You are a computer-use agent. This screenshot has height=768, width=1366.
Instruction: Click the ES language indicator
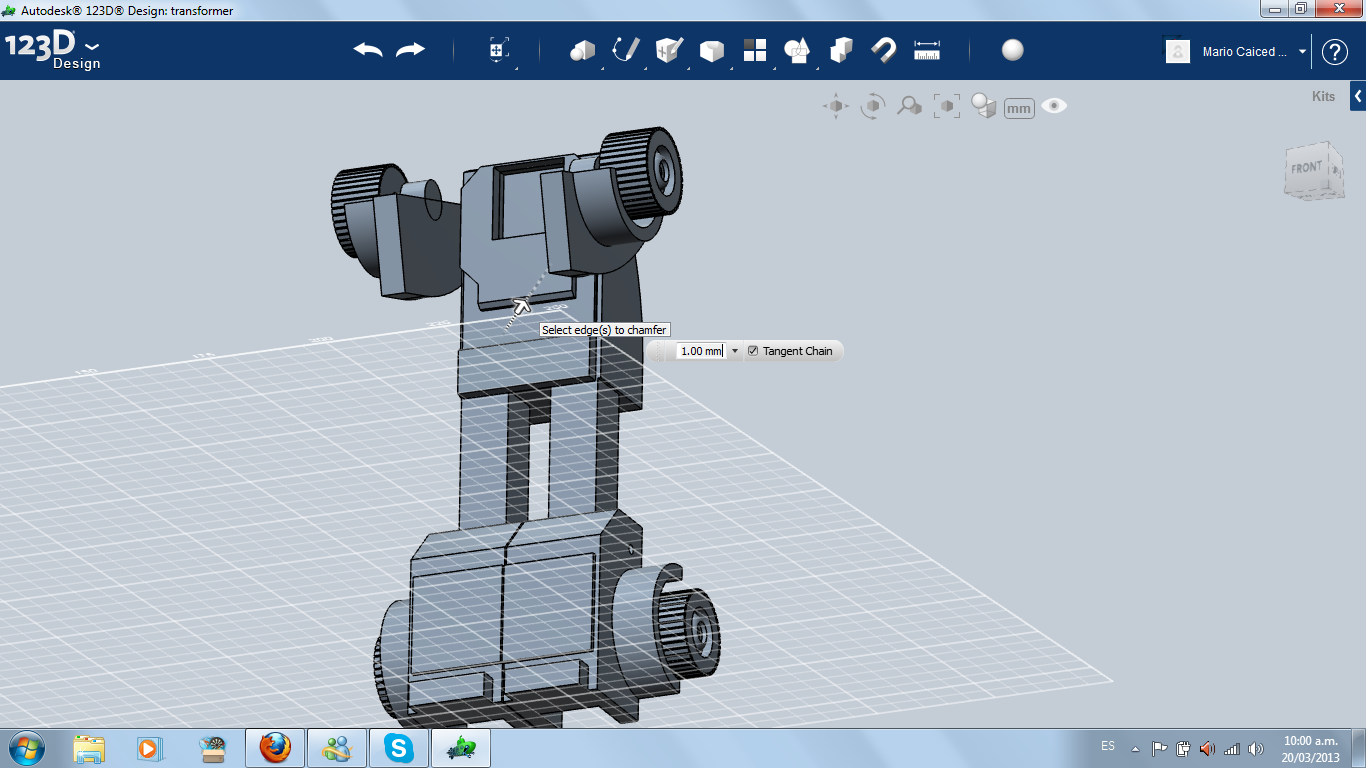(1108, 746)
